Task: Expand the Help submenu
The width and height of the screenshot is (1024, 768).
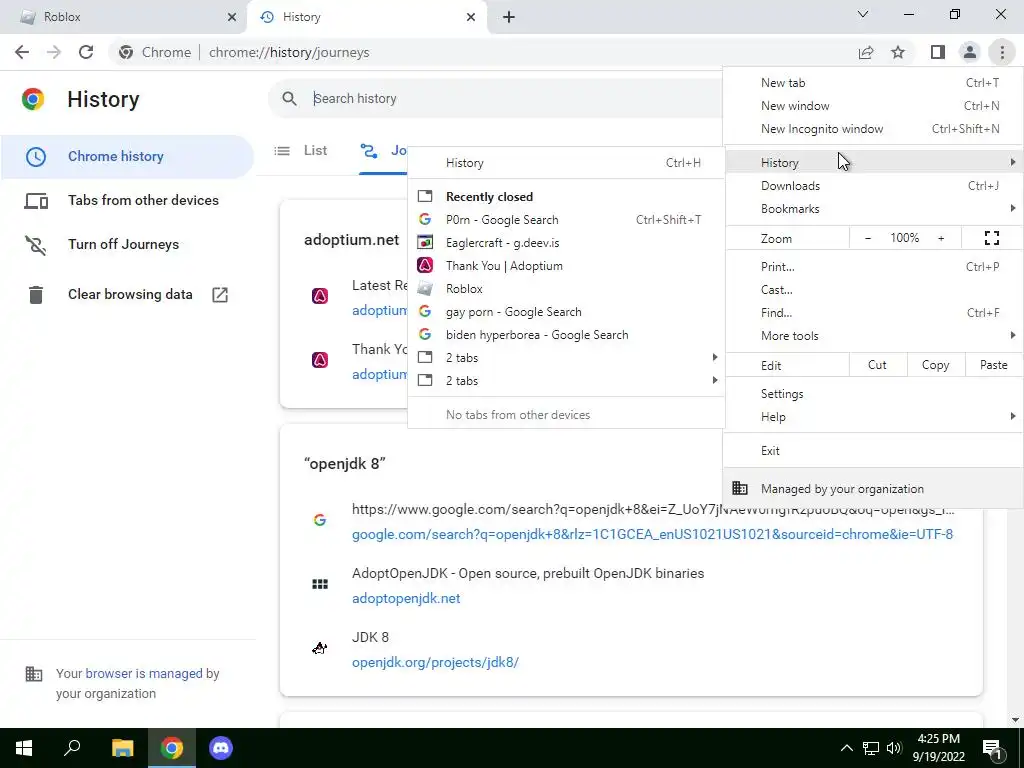Action: (873, 417)
